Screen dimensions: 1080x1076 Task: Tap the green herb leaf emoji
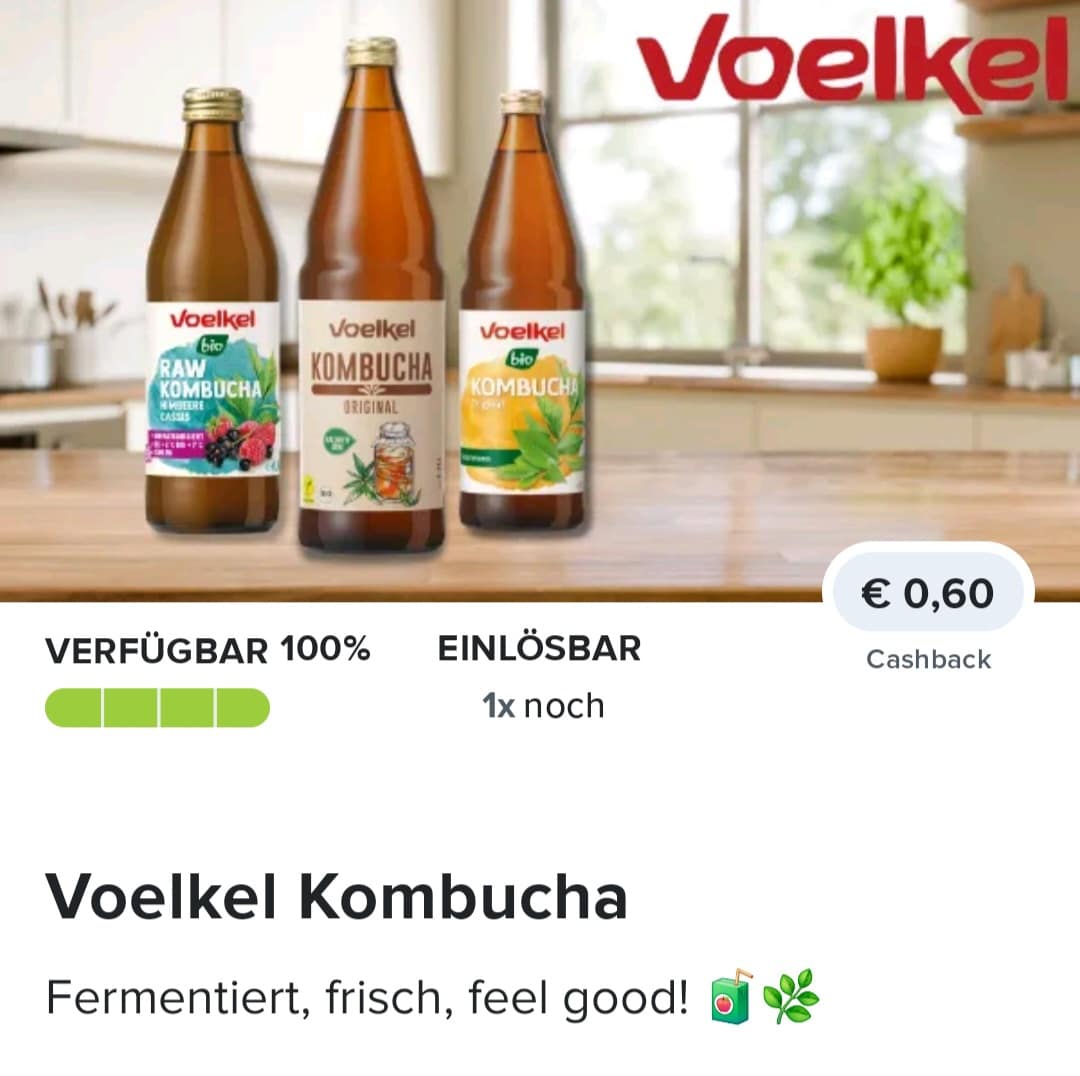tap(791, 996)
